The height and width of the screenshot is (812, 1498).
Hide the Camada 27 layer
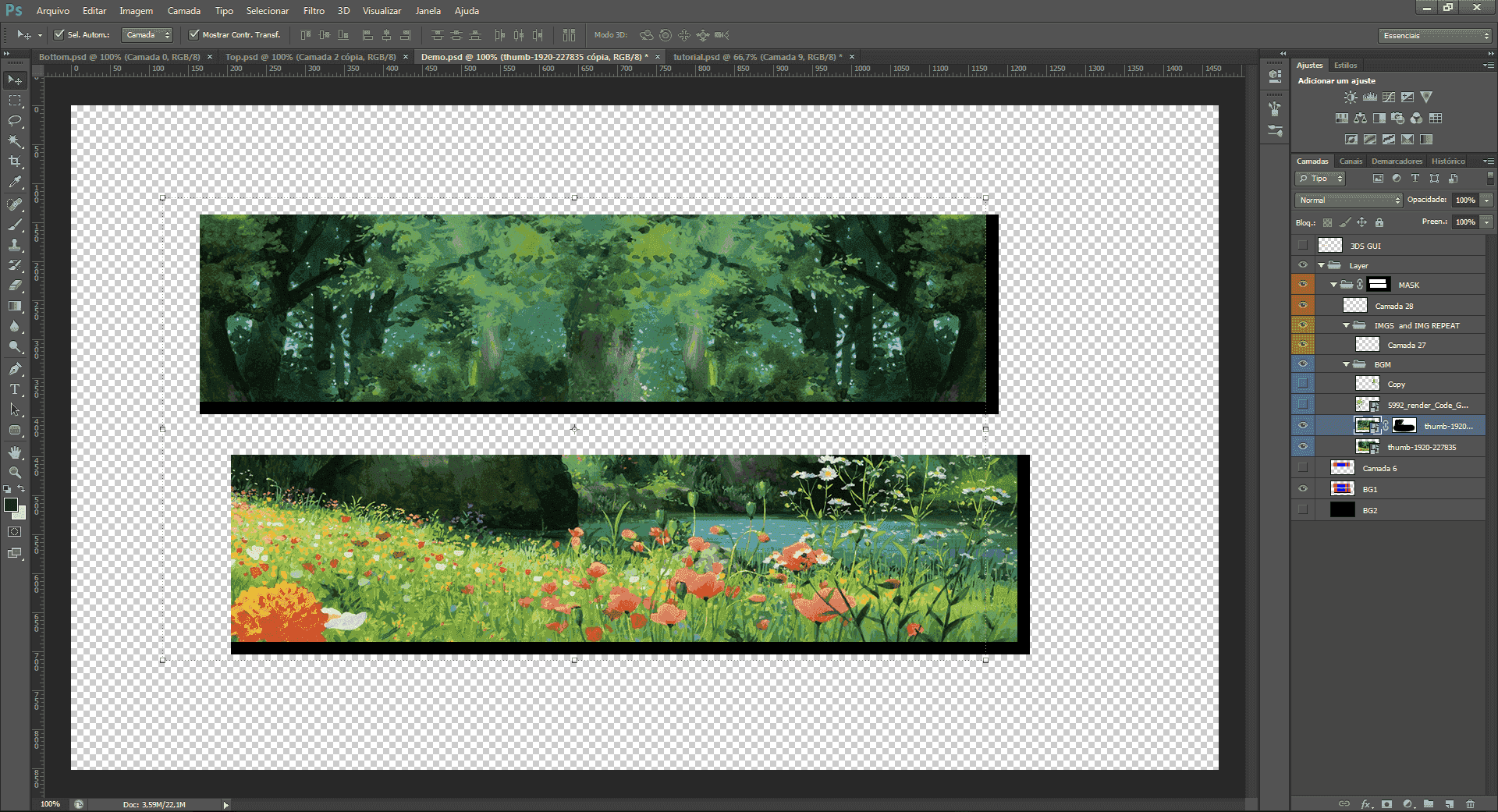click(x=1303, y=345)
